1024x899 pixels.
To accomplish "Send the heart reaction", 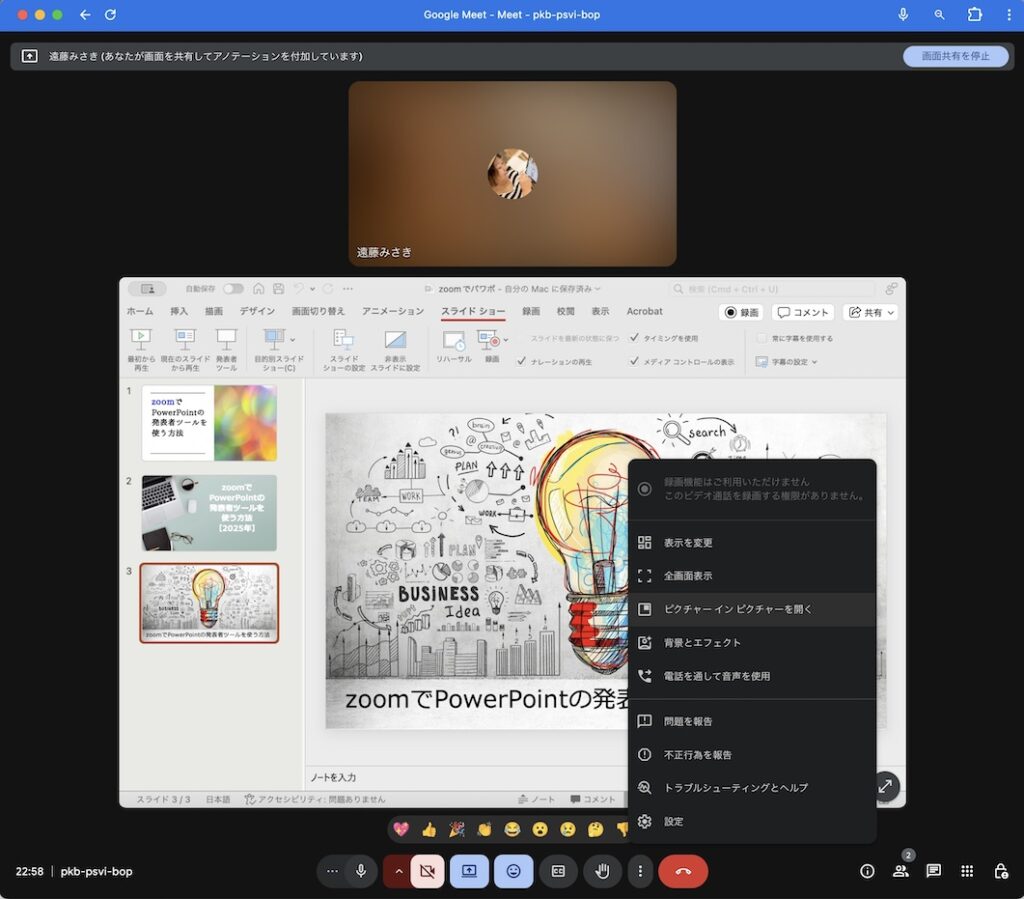I will [401, 829].
